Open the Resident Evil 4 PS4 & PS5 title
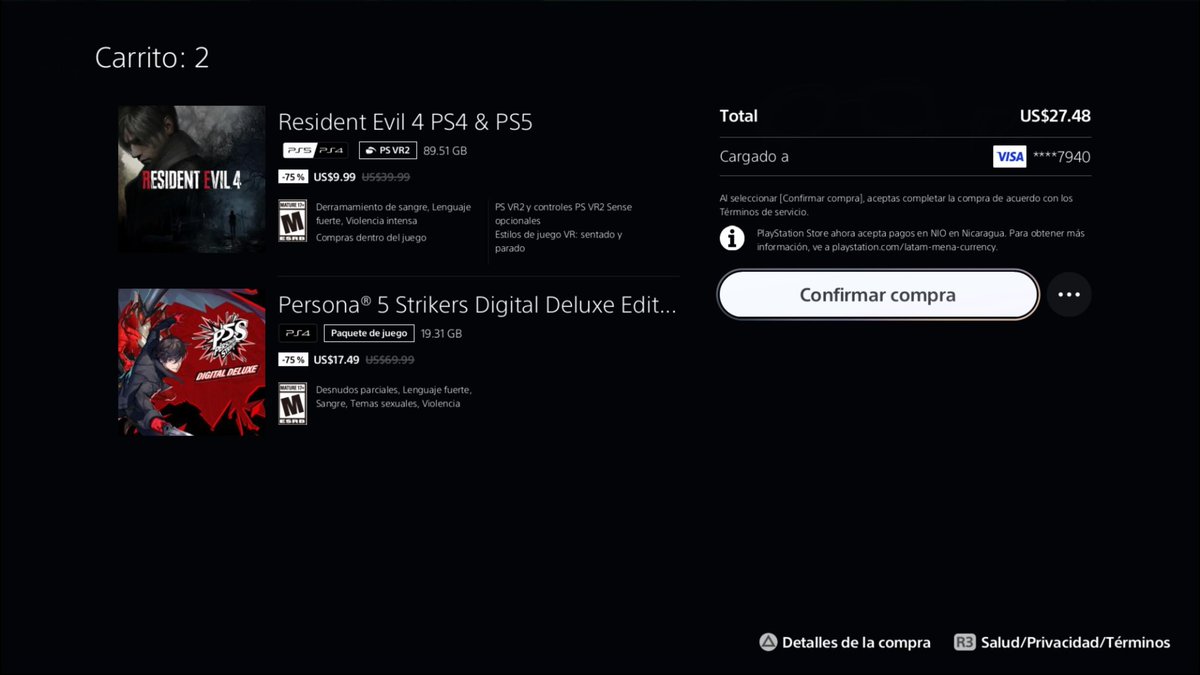The width and height of the screenshot is (1200, 675). click(405, 122)
